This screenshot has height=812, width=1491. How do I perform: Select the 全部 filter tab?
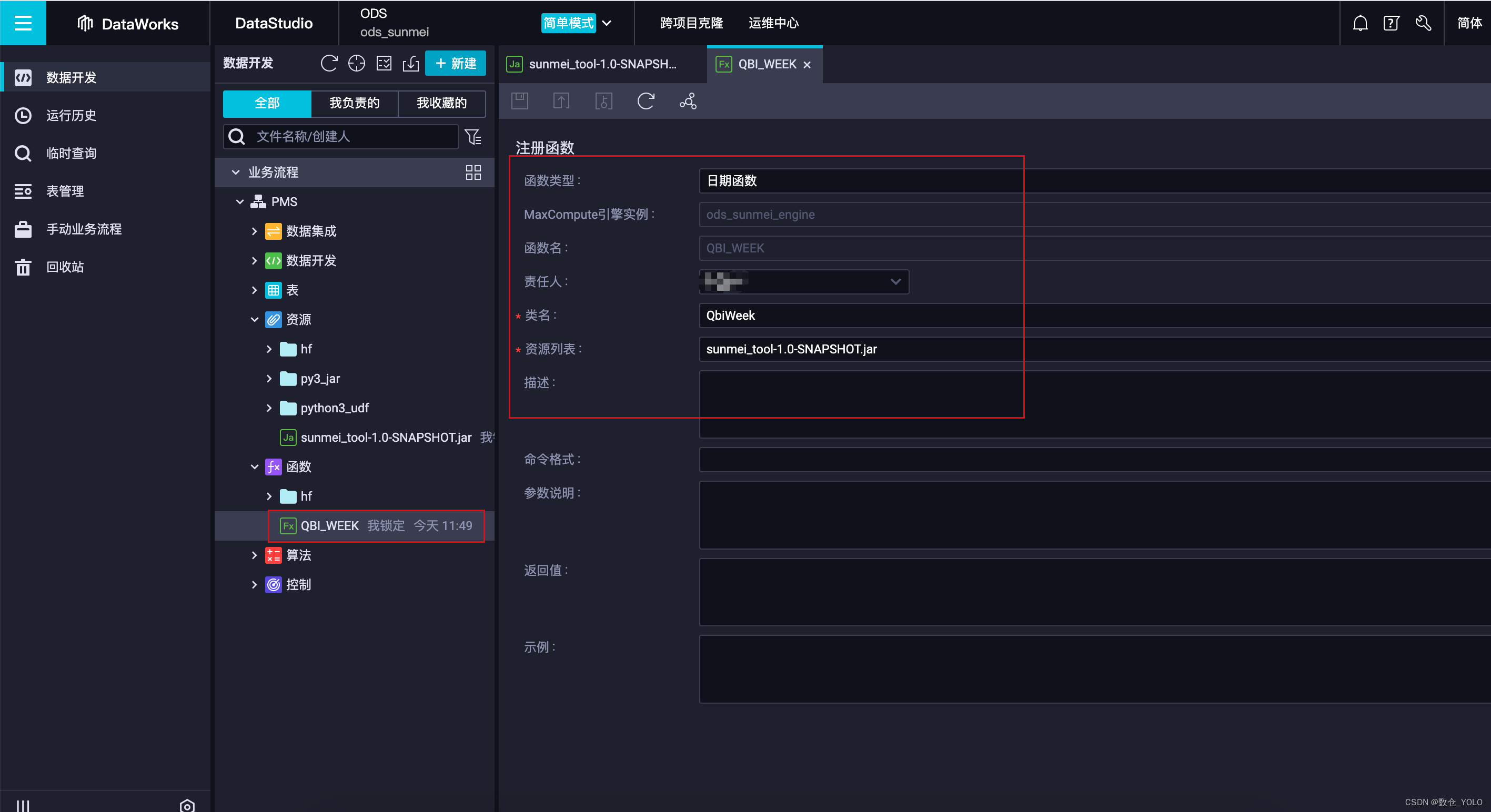[x=267, y=103]
